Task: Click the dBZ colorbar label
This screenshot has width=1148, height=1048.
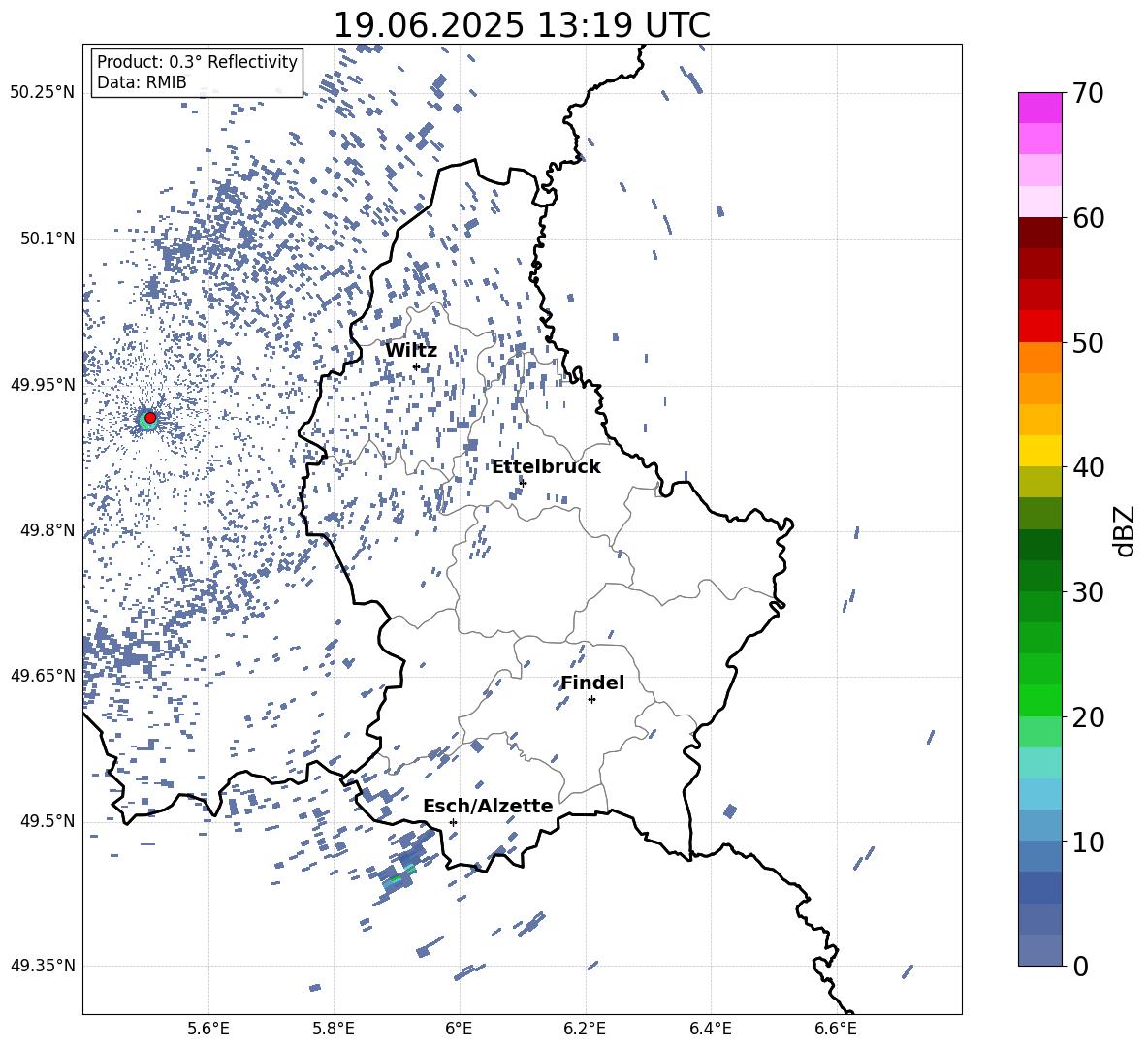Action: 1126,530
